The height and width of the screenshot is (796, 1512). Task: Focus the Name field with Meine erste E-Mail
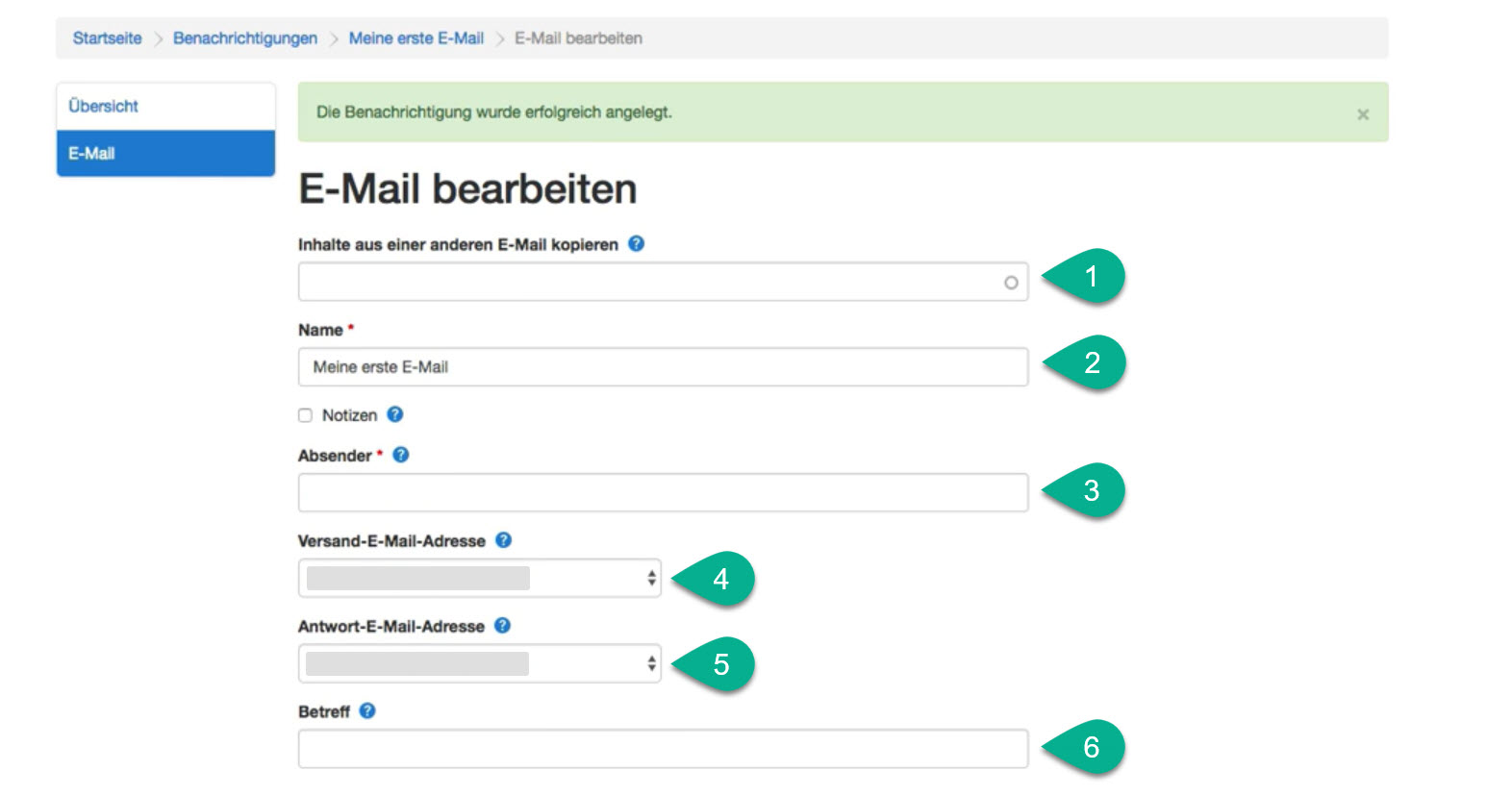[663, 367]
